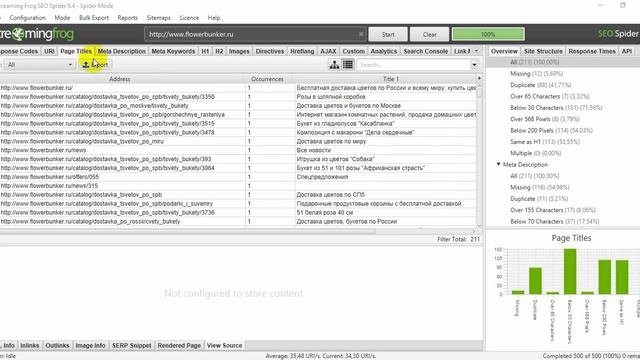This screenshot has height=360, width=640.
Task: Click the Export button
Action: pos(95,64)
